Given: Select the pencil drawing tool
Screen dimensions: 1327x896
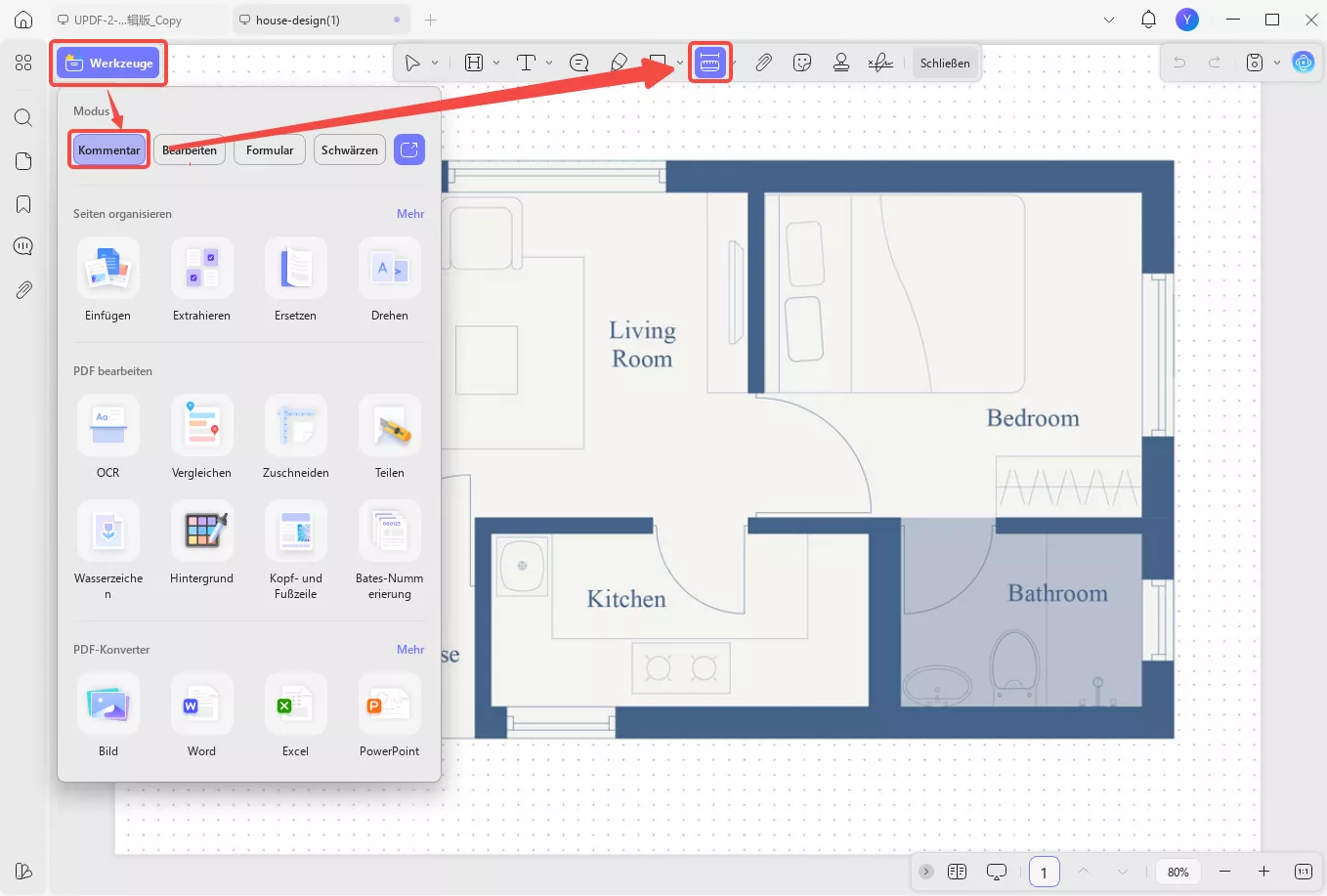Looking at the screenshot, I should 619,64.
